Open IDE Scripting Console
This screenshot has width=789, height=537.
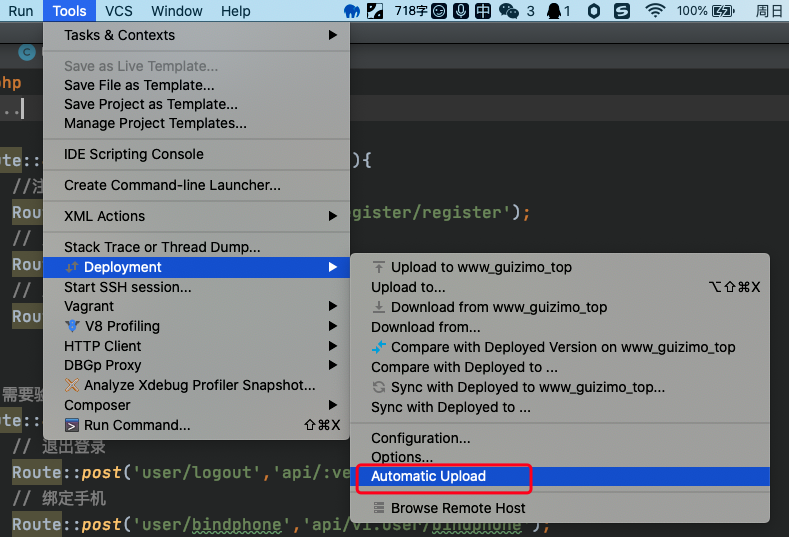coord(197,154)
